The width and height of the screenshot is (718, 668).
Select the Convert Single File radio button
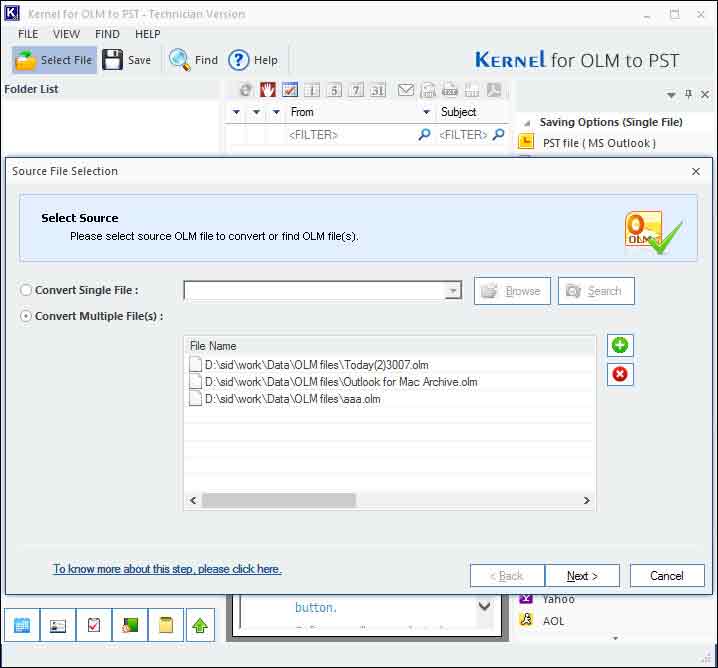(26, 290)
